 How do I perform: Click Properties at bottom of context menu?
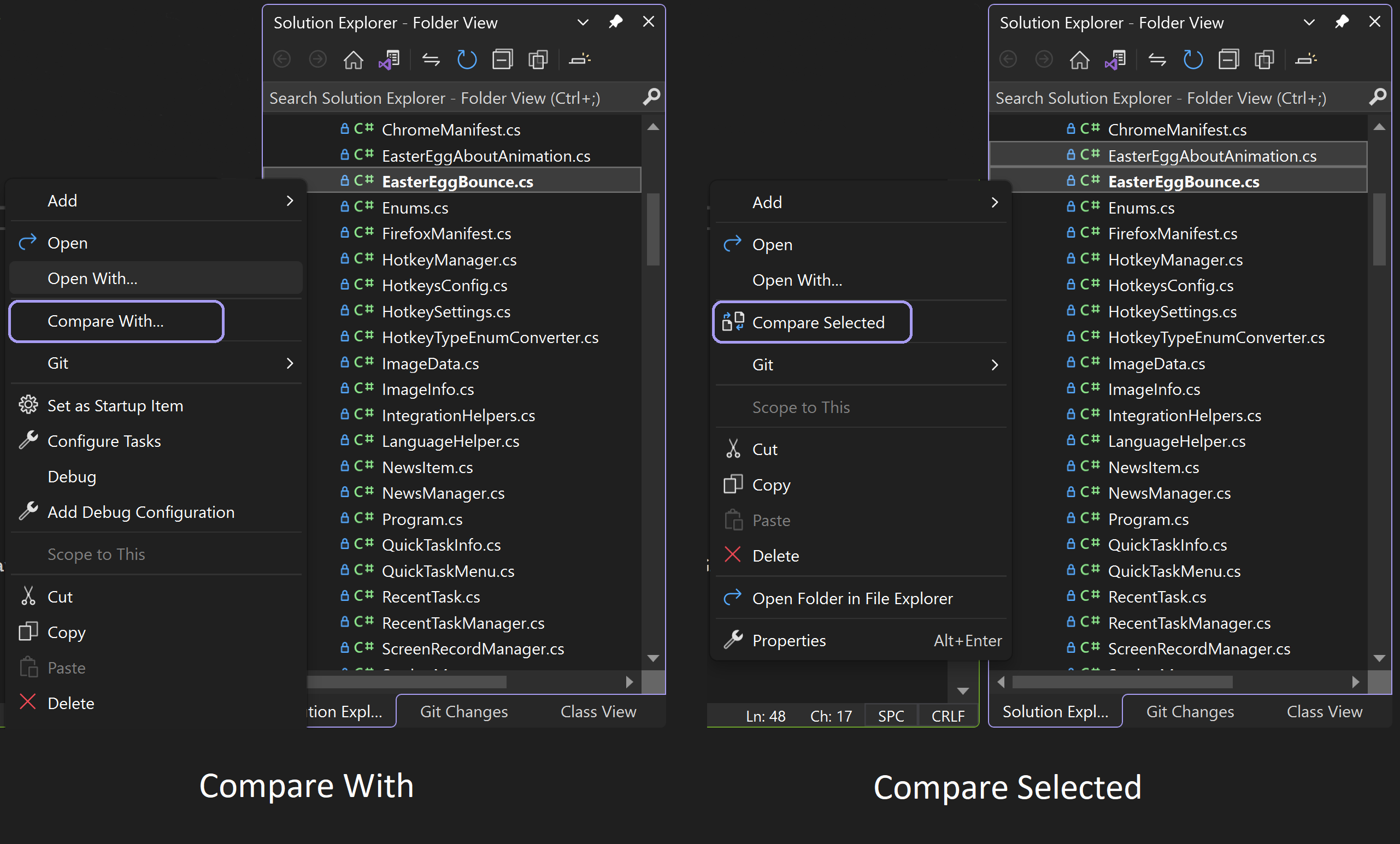(789, 640)
